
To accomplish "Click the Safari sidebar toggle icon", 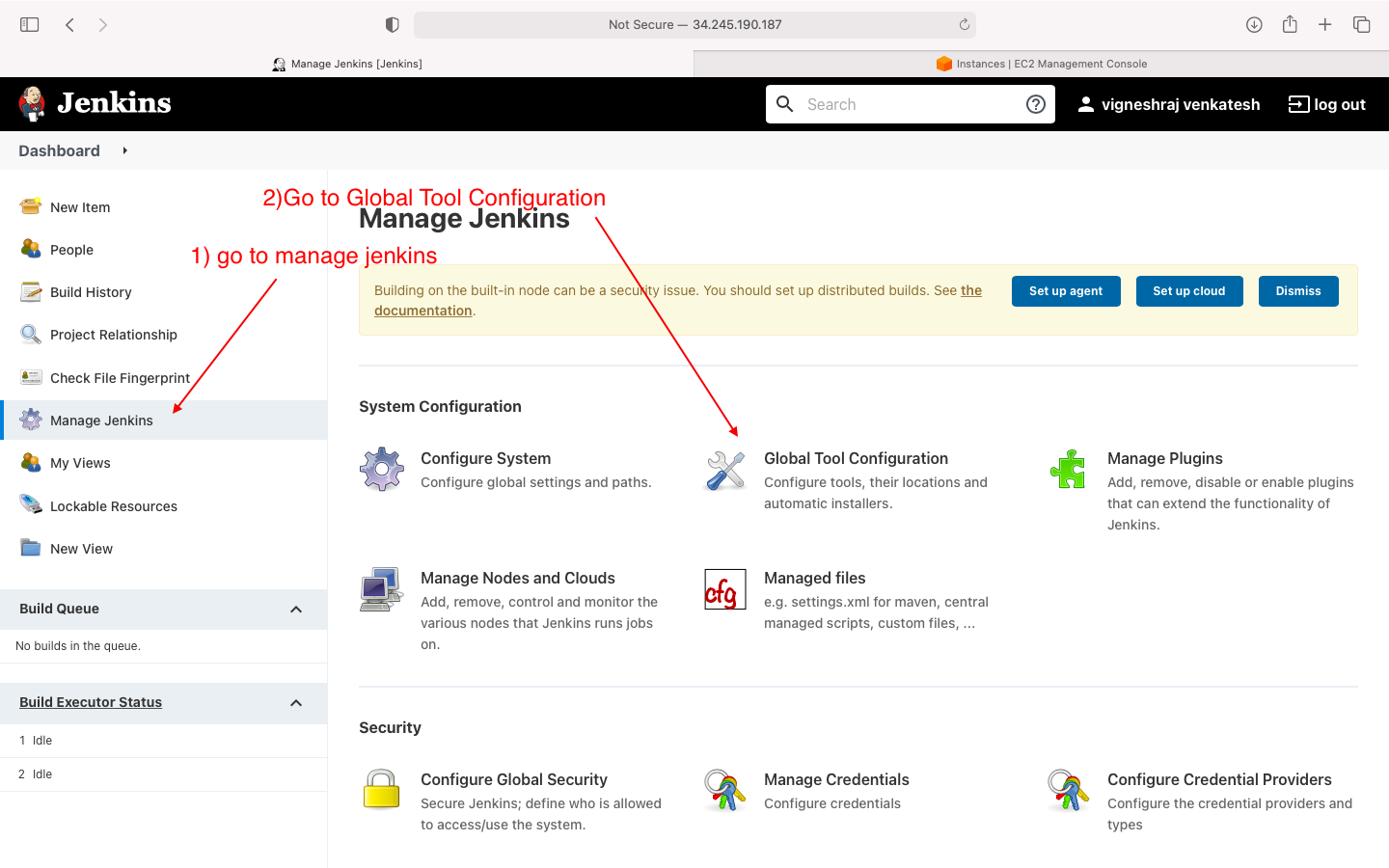I will tap(30, 24).
